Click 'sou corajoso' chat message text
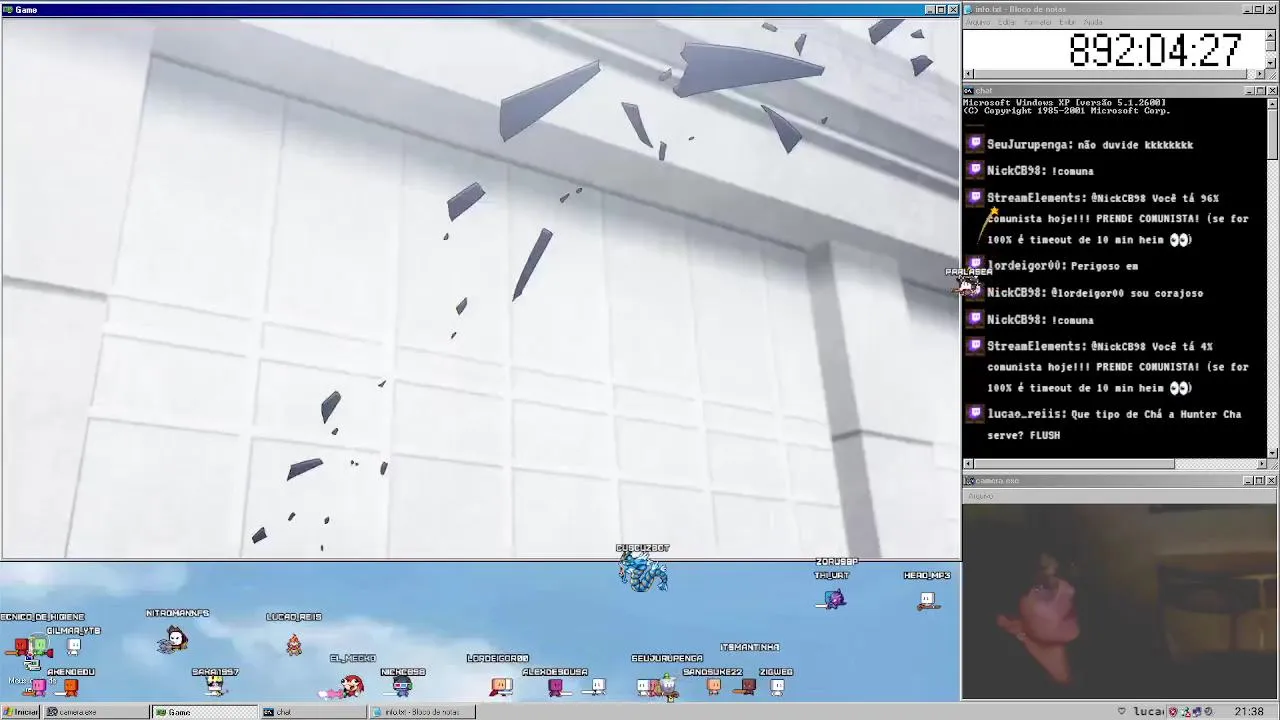 click(1167, 293)
